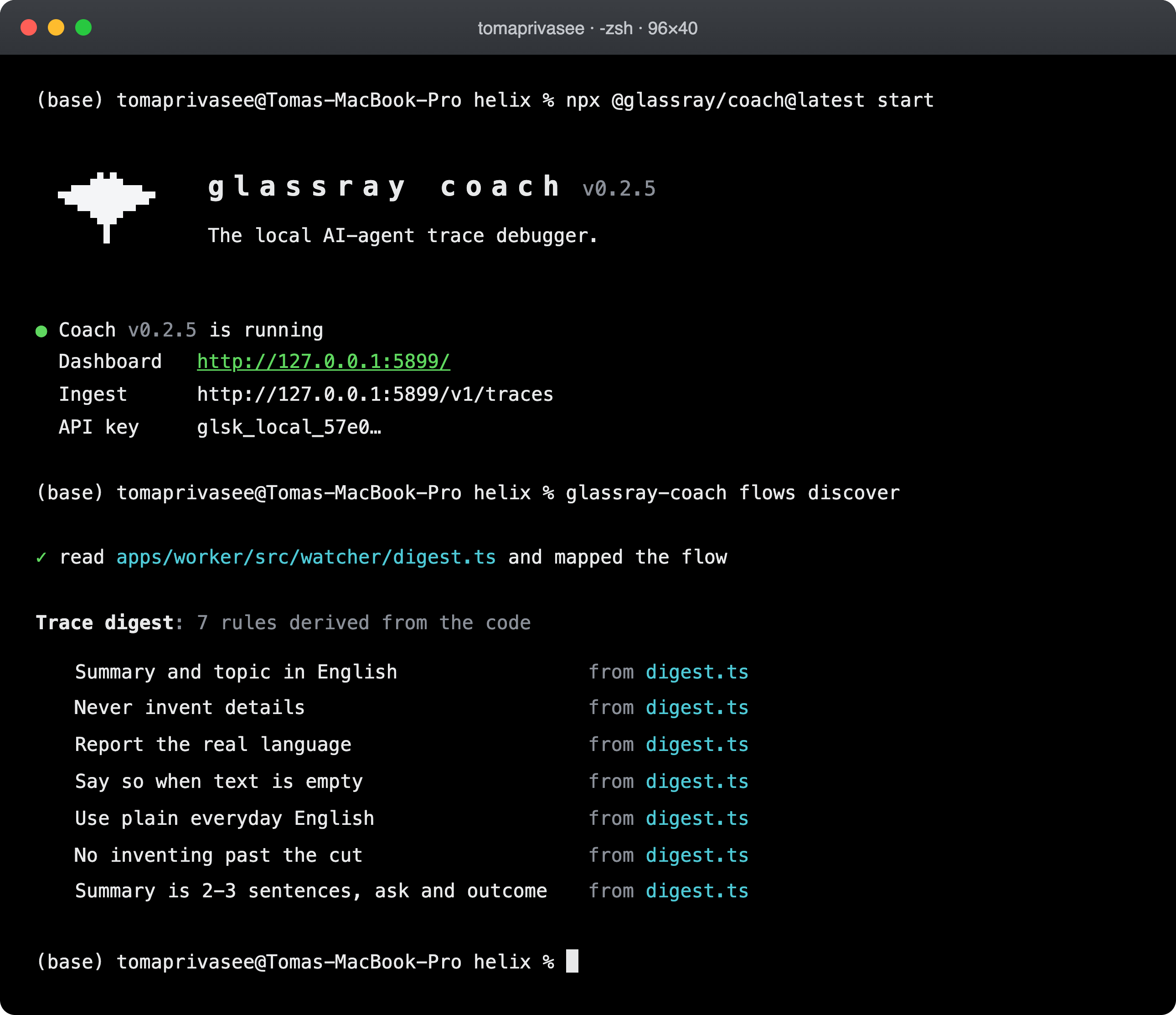Click the rule 'Never invent details'
1176x1015 pixels.
(x=190, y=708)
